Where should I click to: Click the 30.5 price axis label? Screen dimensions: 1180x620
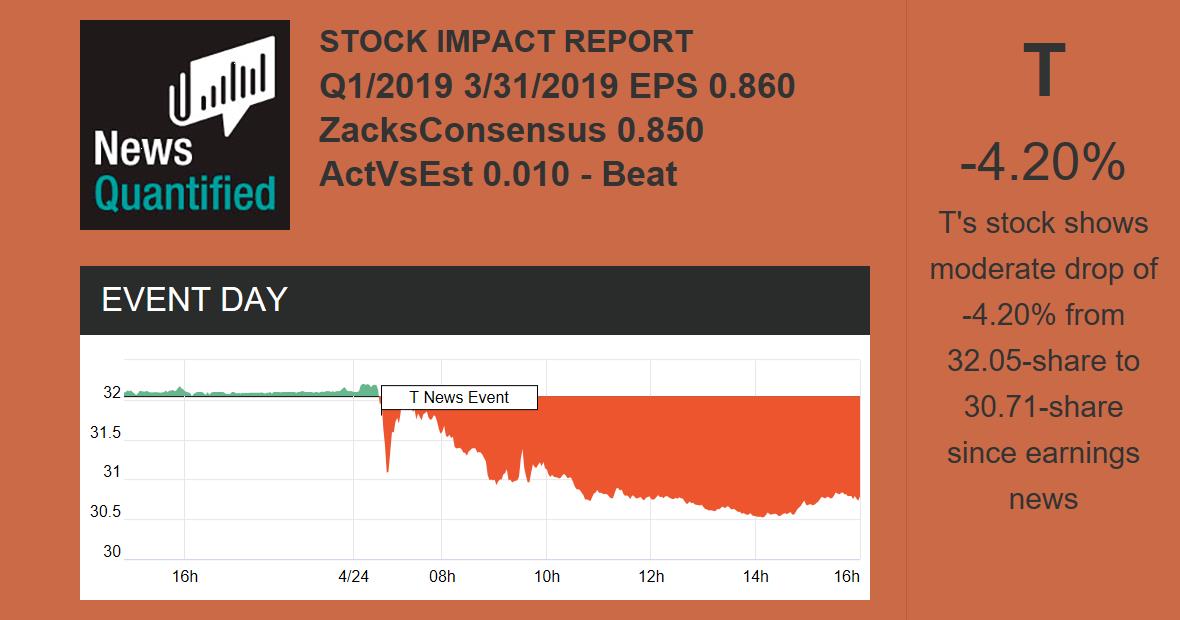click(105, 512)
